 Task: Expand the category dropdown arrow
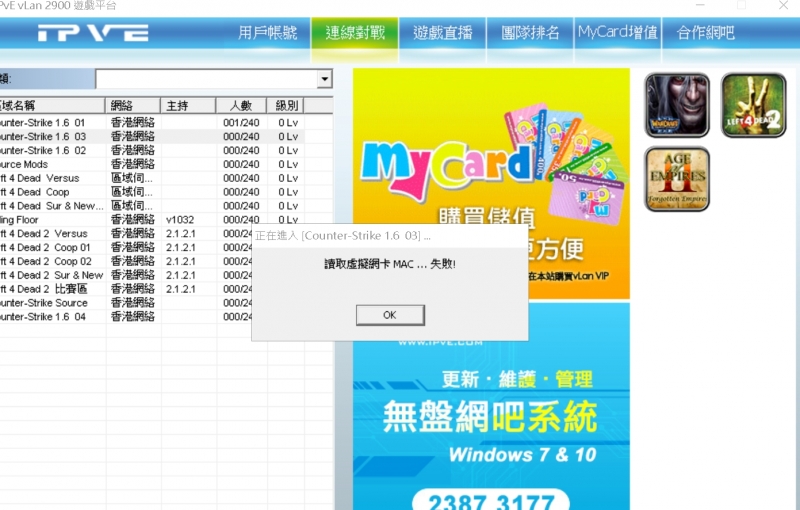pyautogui.click(x=324, y=79)
